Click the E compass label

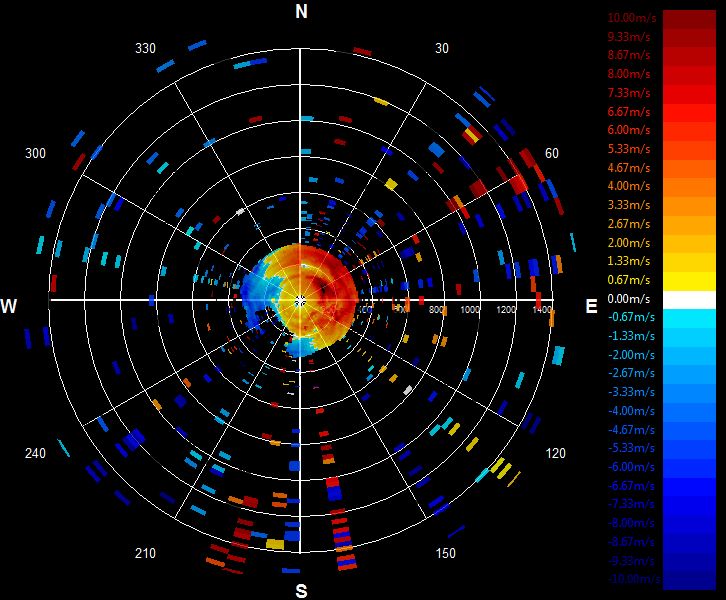click(x=591, y=306)
